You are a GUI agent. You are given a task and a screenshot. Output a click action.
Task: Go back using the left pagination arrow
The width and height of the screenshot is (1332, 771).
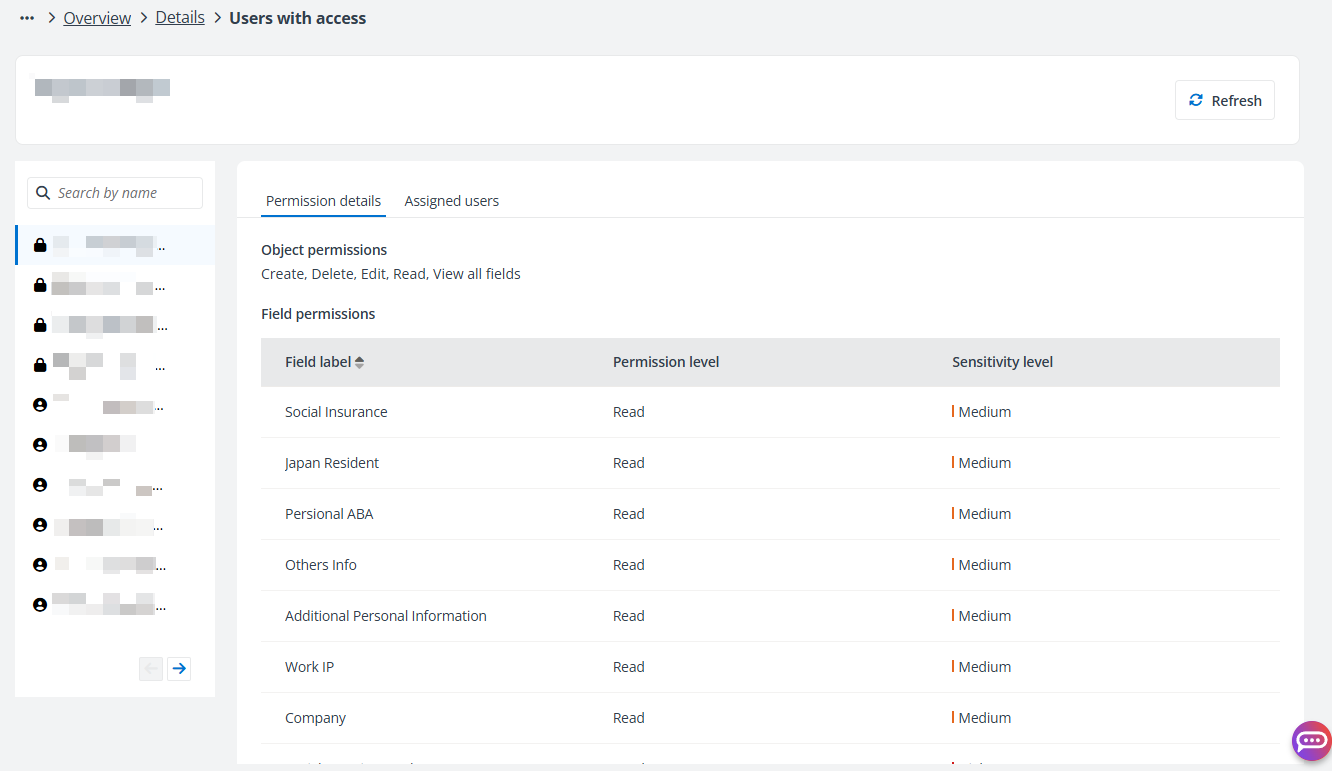150,668
